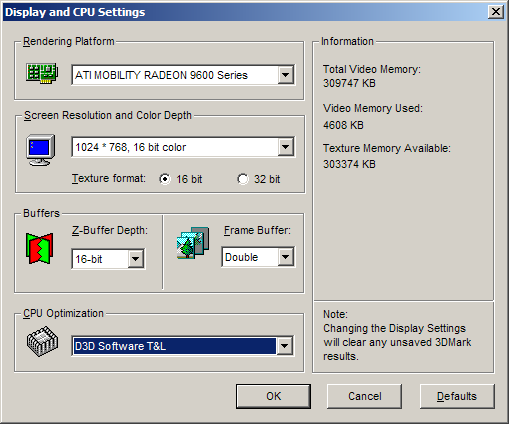Click the CPU chip icon
Viewport: 509px width, 424px height.
click(42, 341)
